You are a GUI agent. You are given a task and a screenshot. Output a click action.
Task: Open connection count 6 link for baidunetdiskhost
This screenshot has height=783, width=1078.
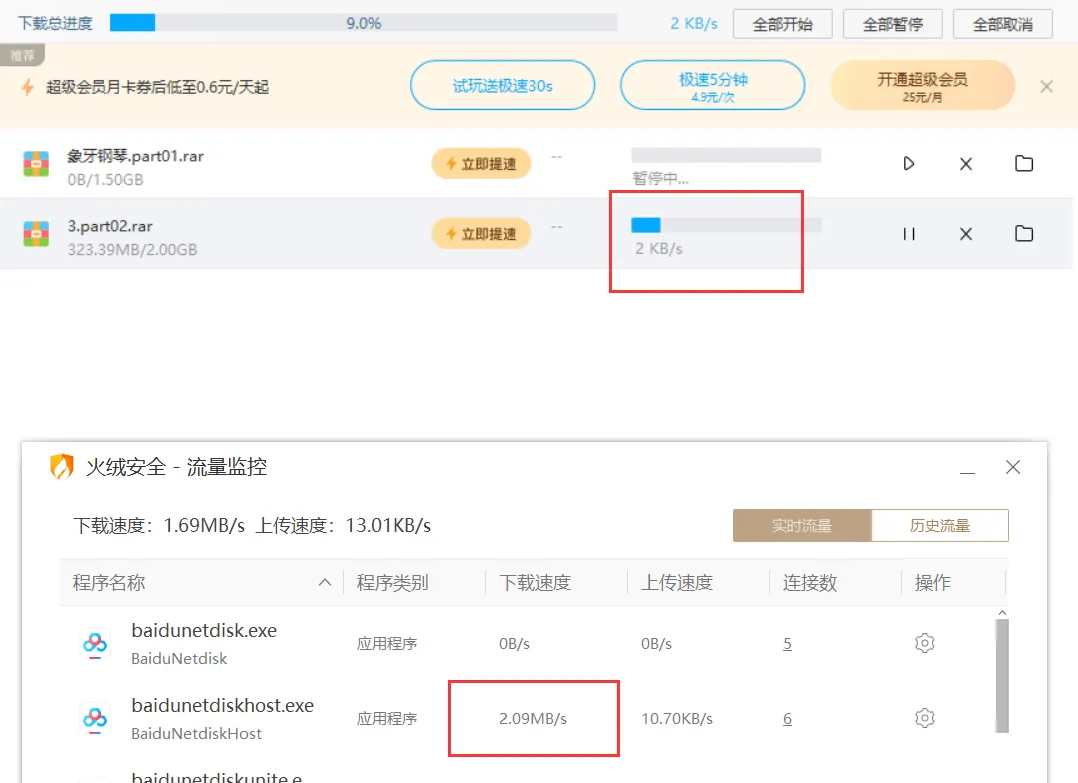[787, 718]
